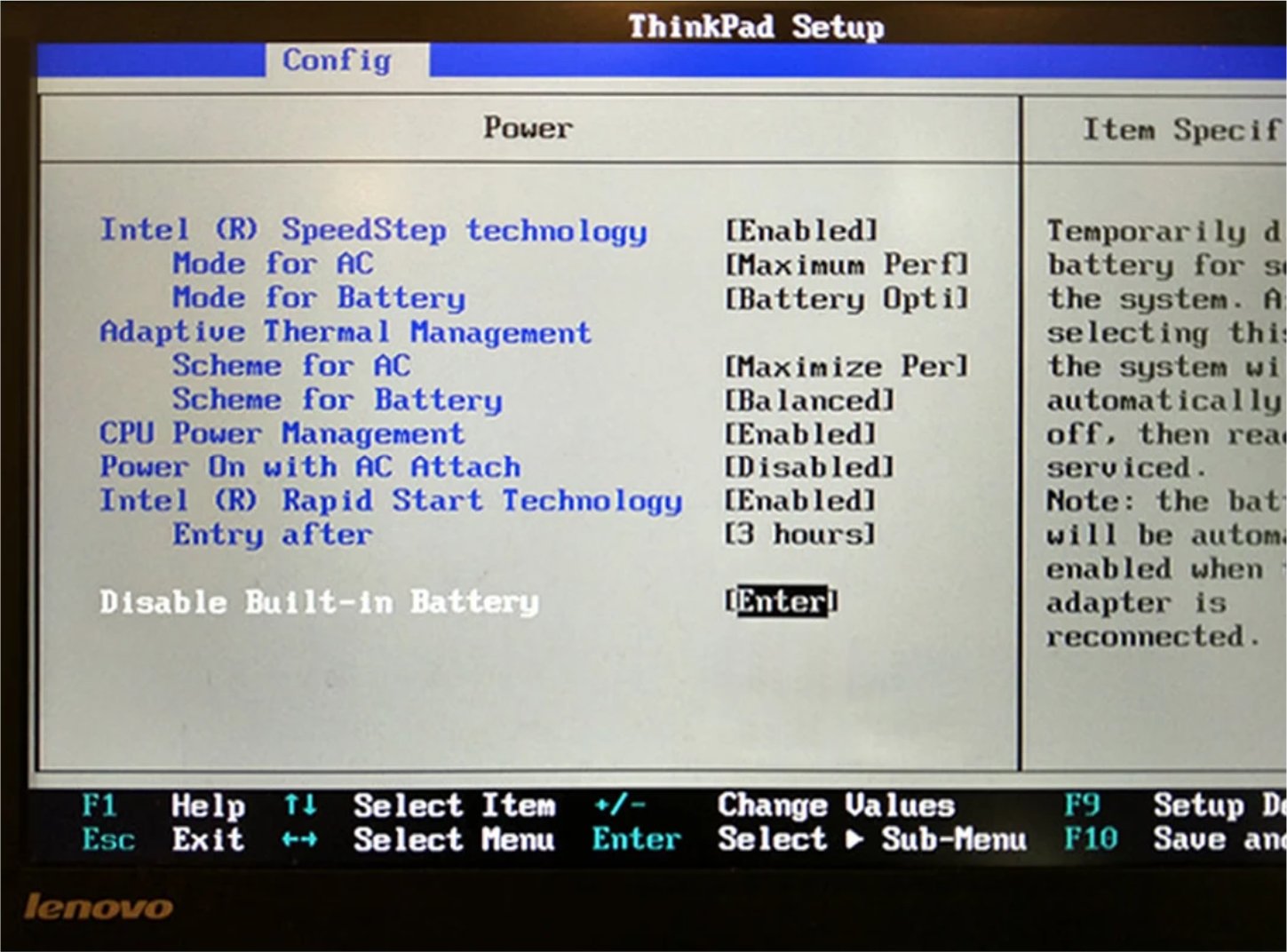The image size is (1287, 952).
Task: Click the Esc Exit key hint
Action: [x=163, y=839]
